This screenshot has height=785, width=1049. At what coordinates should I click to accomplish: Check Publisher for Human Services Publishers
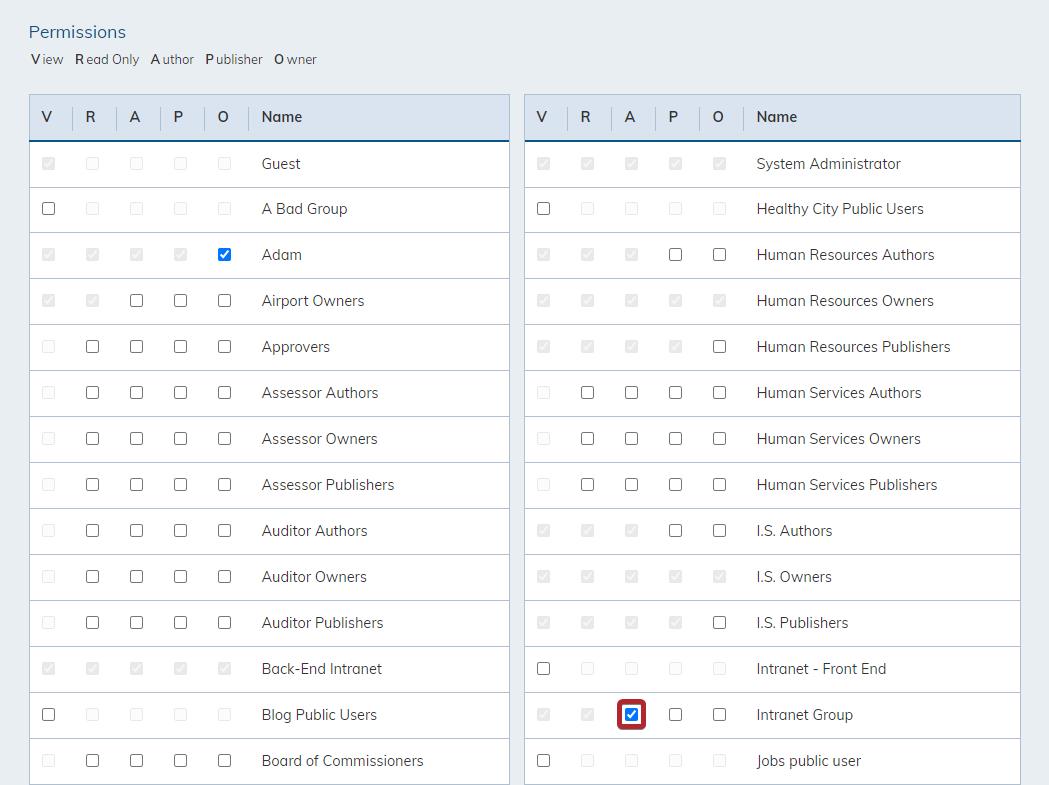tap(676, 485)
